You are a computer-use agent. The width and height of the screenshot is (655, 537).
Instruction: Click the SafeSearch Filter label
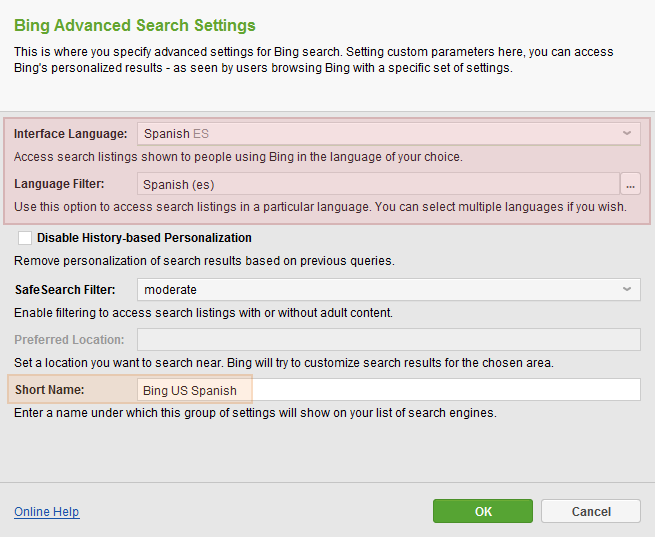click(x=65, y=289)
